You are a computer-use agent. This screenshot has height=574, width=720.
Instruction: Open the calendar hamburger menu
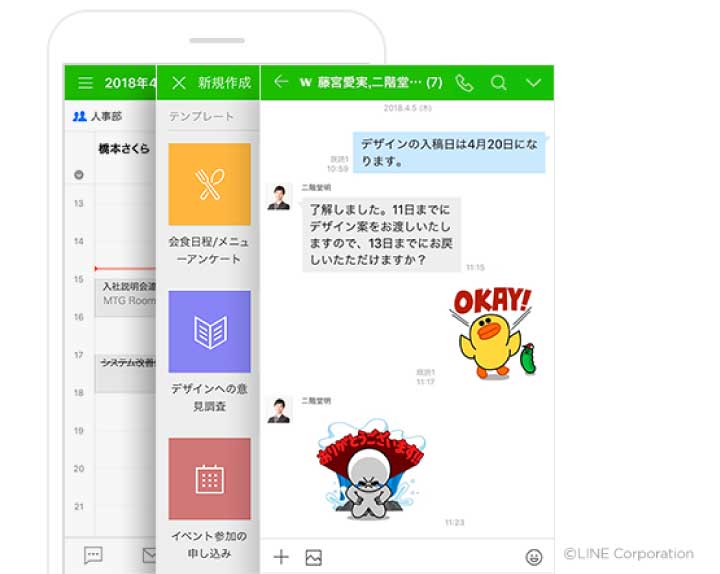[85, 83]
